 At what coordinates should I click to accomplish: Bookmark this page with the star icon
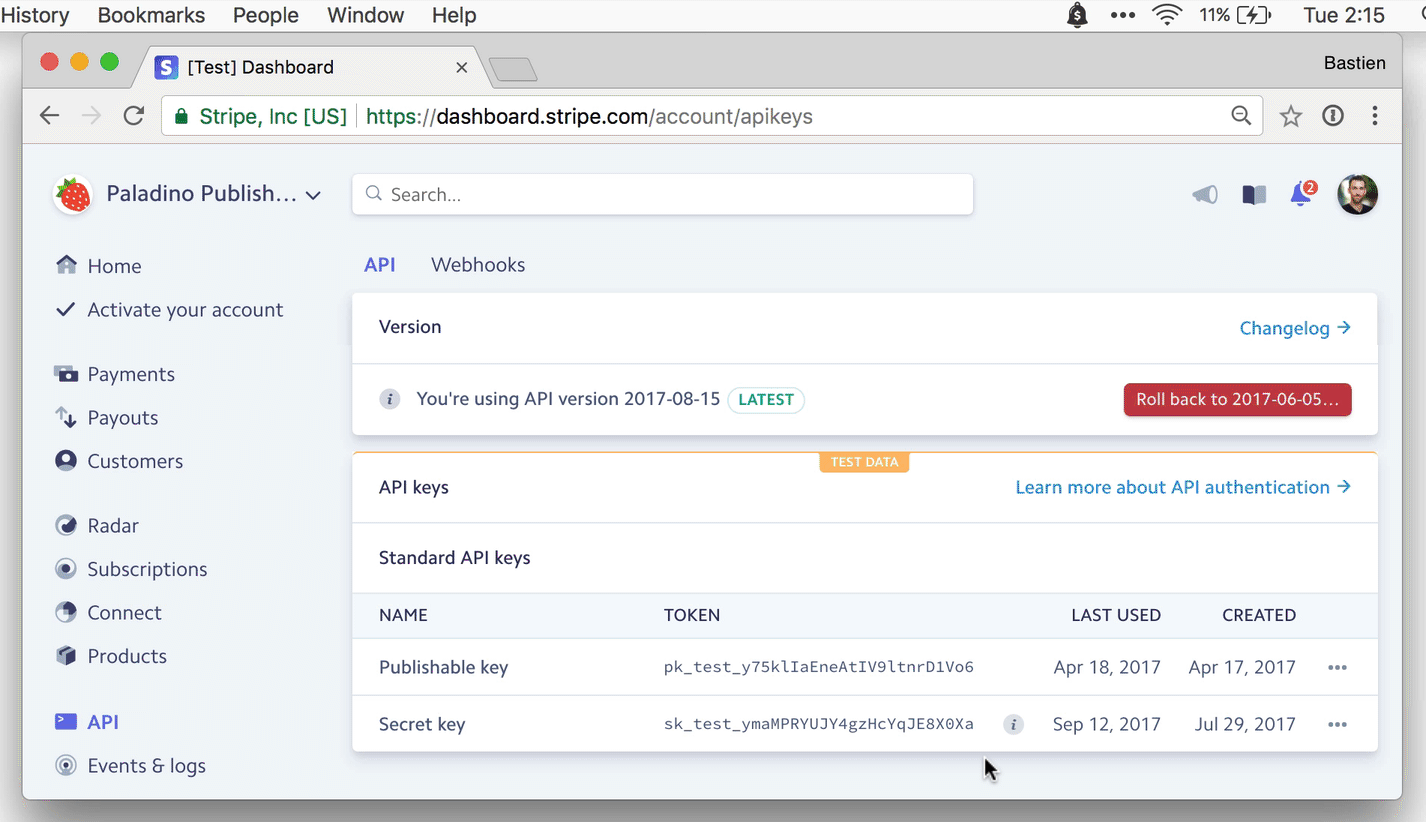[x=1291, y=116]
